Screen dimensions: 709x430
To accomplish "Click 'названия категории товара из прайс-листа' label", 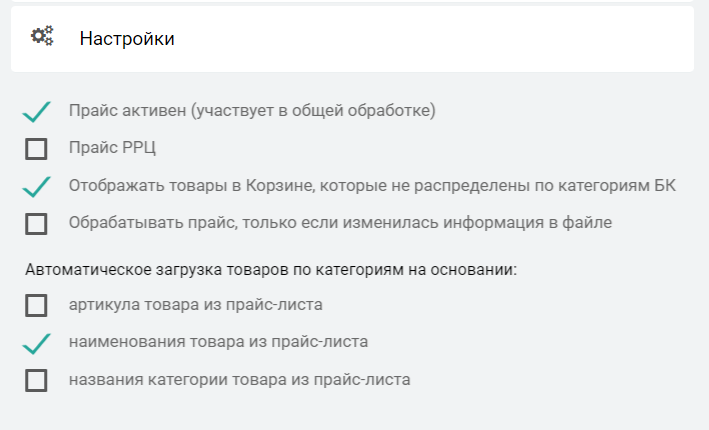I will [x=240, y=379].
